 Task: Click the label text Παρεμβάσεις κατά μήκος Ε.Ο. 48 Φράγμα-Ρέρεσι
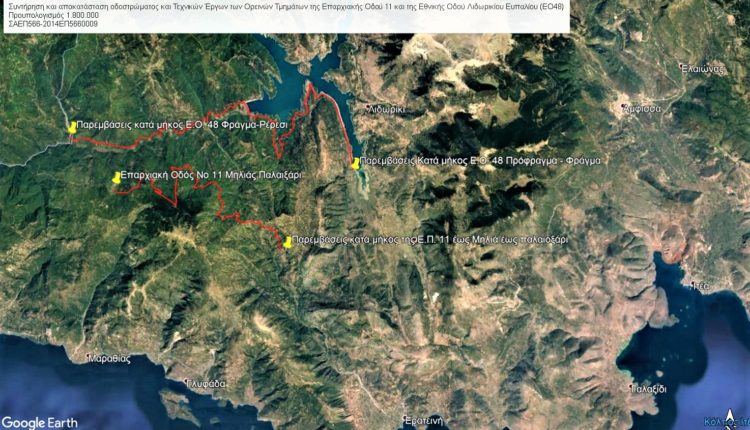182,125
